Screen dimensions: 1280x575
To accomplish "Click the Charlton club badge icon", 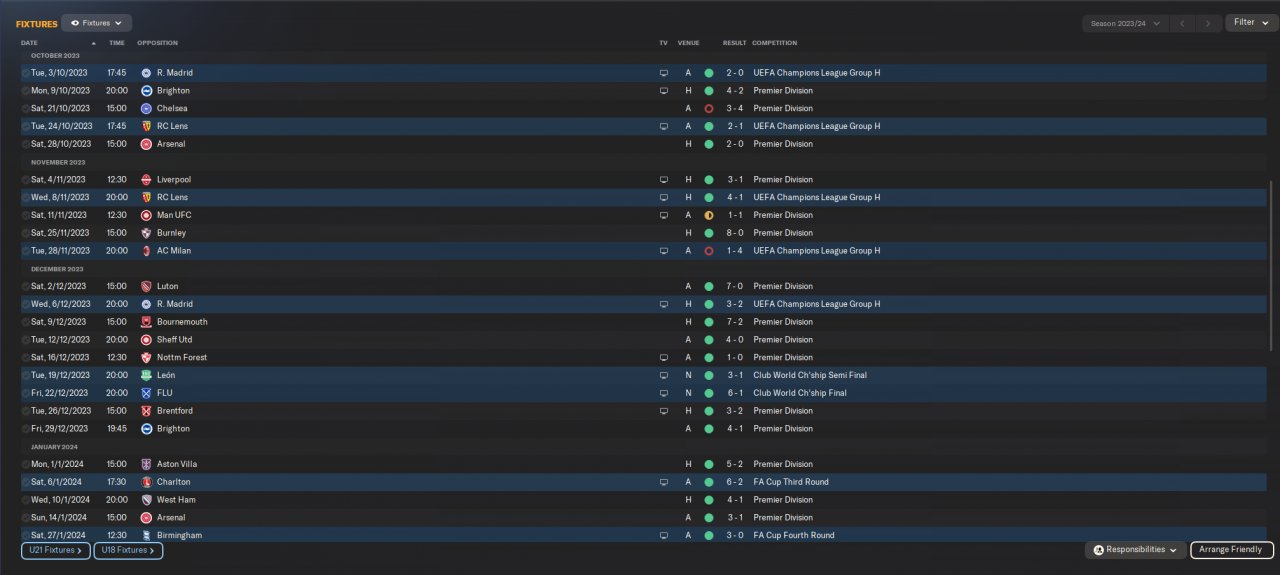I will pos(146,482).
